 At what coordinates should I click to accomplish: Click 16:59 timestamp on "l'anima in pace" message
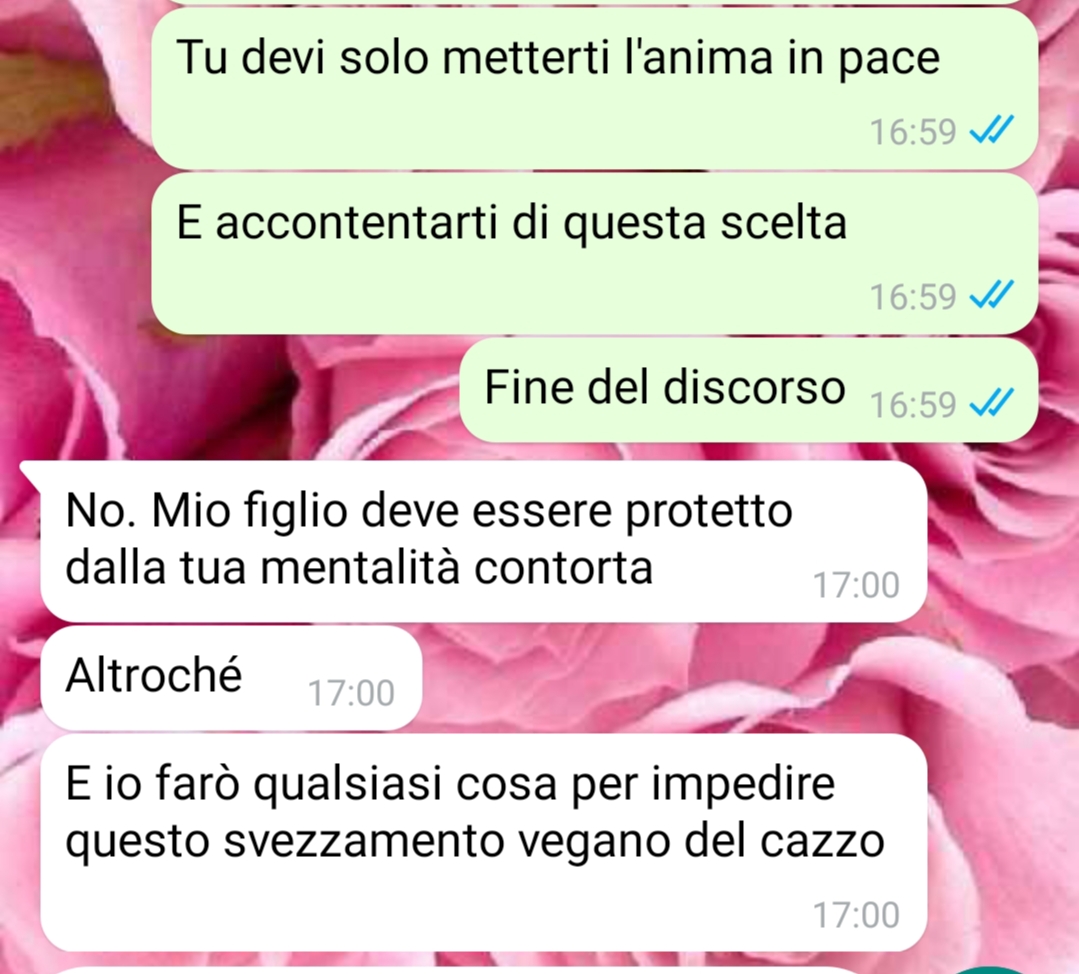(912, 131)
